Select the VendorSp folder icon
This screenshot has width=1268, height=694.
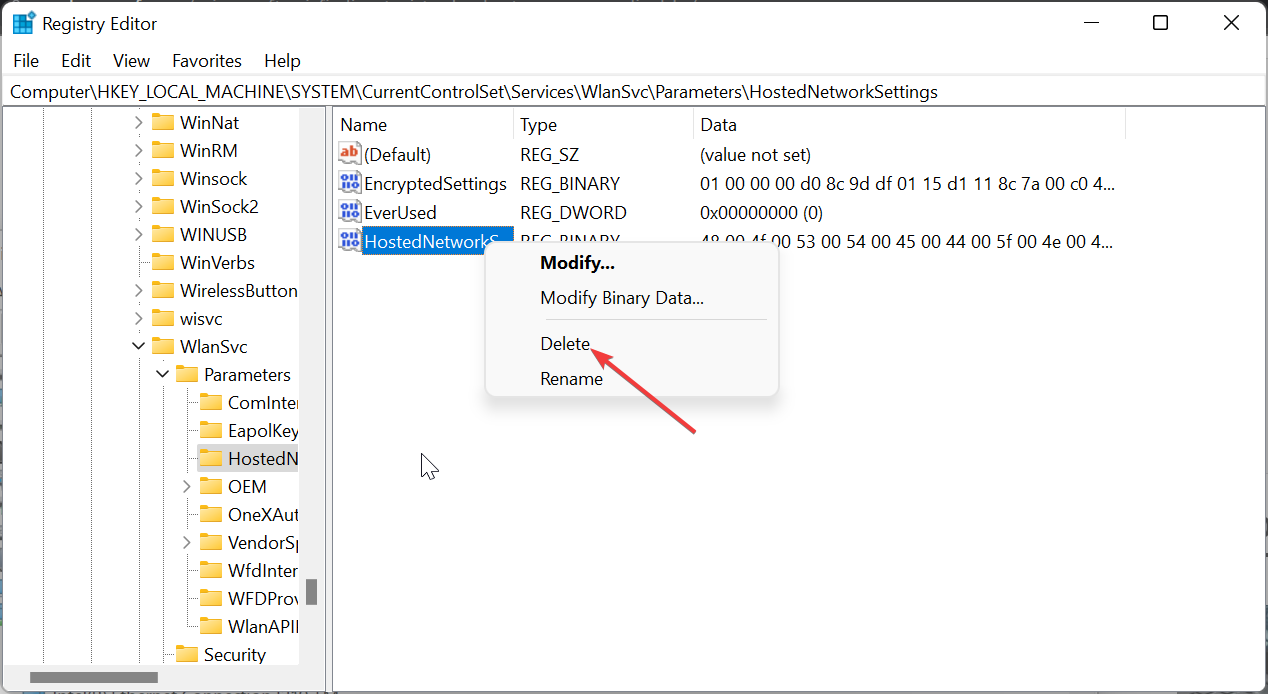pos(211,542)
